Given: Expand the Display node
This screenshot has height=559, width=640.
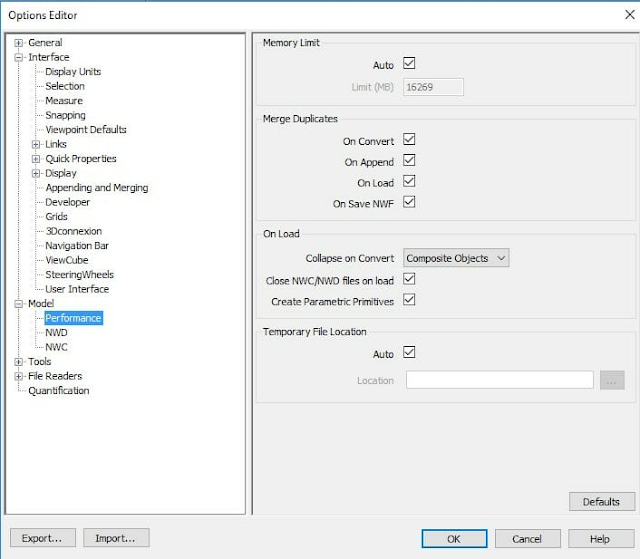Looking at the screenshot, I should tap(36, 173).
